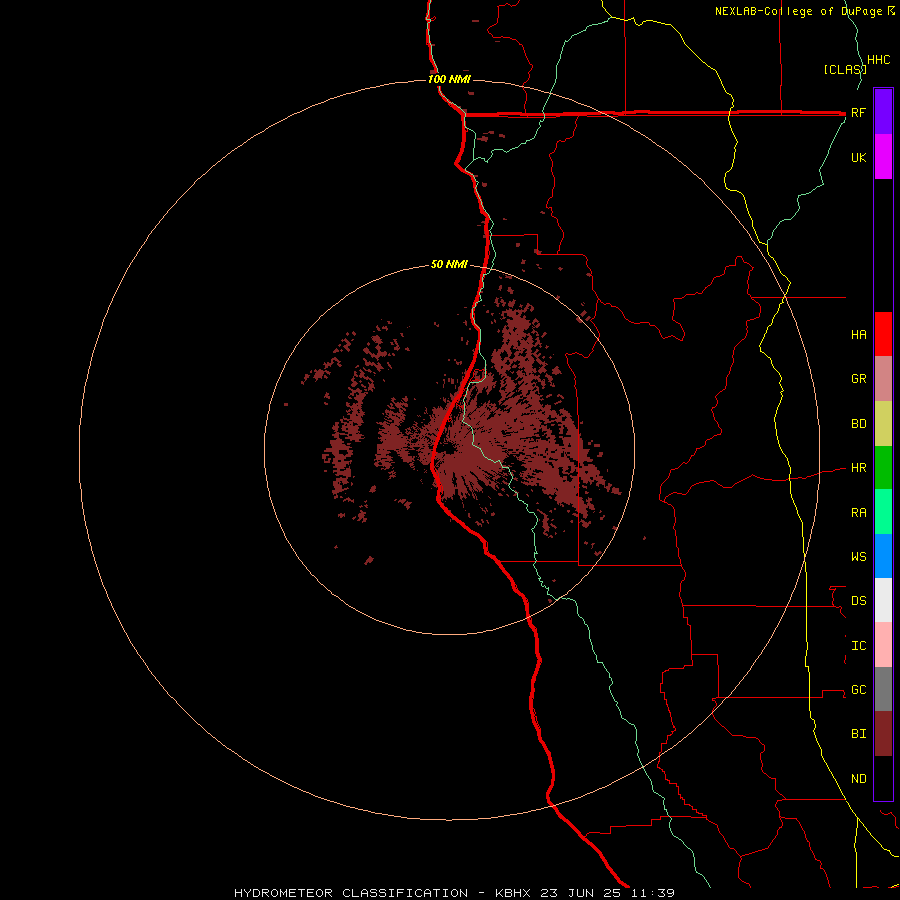Click the 50 NMI range ring label

[x=449, y=264]
